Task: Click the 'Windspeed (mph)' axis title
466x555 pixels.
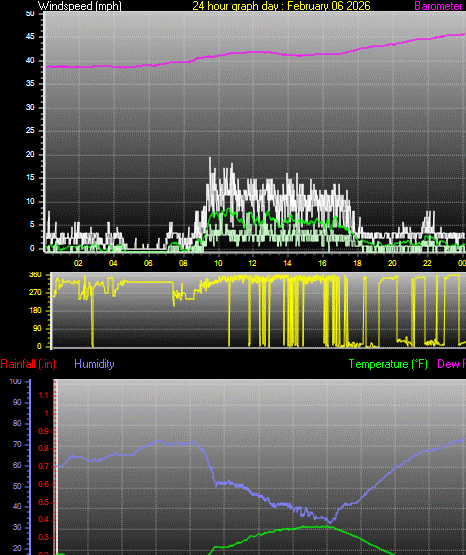Action: tap(80, 6)
